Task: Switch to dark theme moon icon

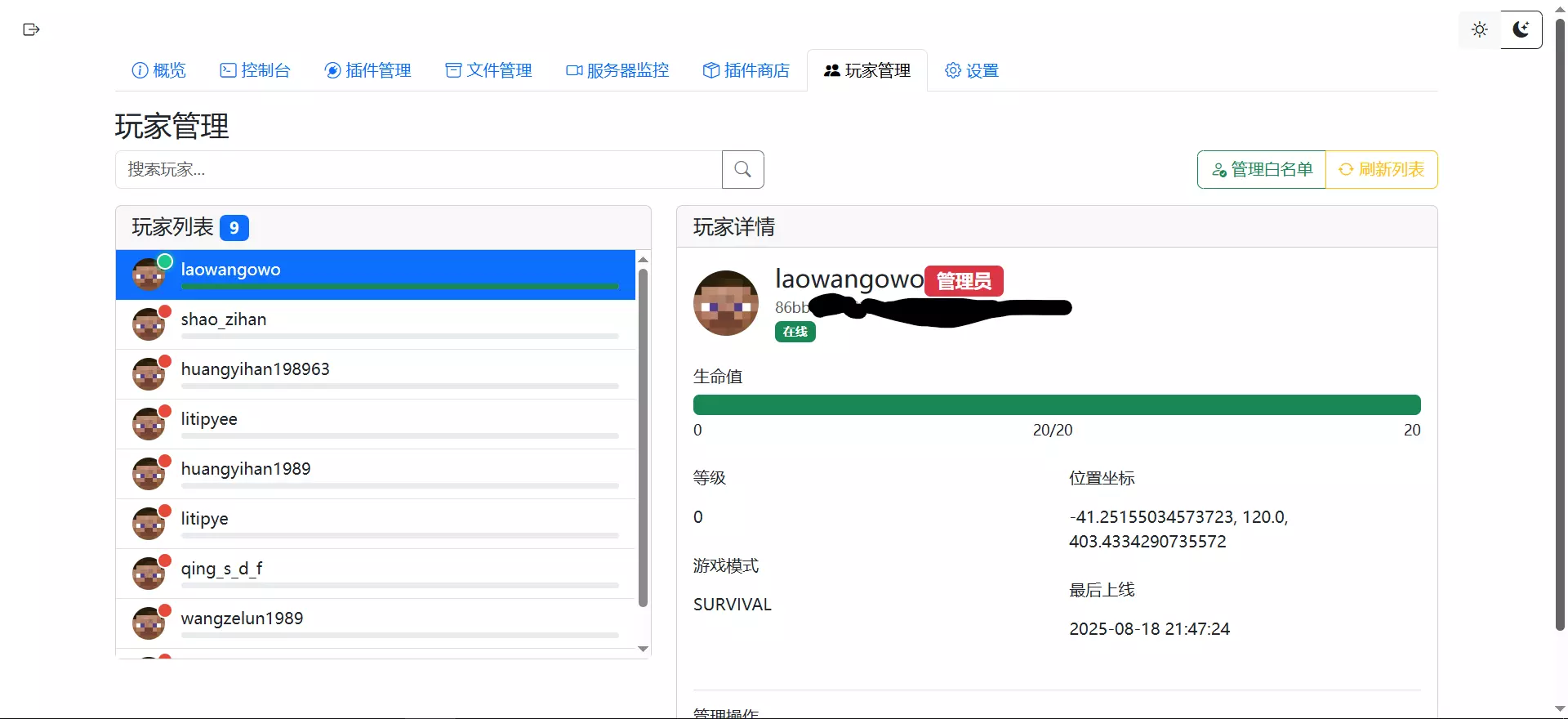Action: tap(1521, 30)
